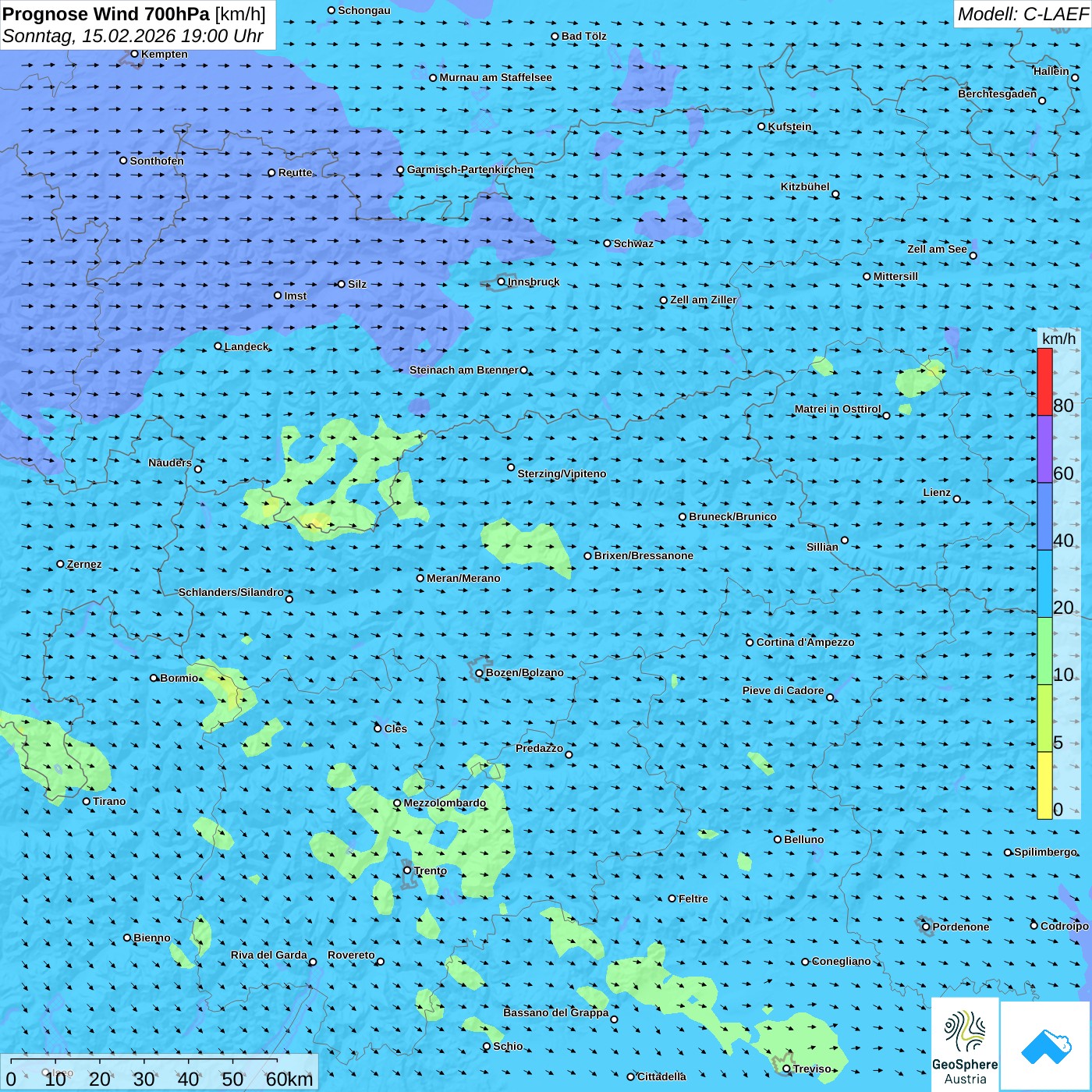Click the red legend color band above 80
Image resolution: width=1092 pixels, height=1092 pixels.
1044,381
